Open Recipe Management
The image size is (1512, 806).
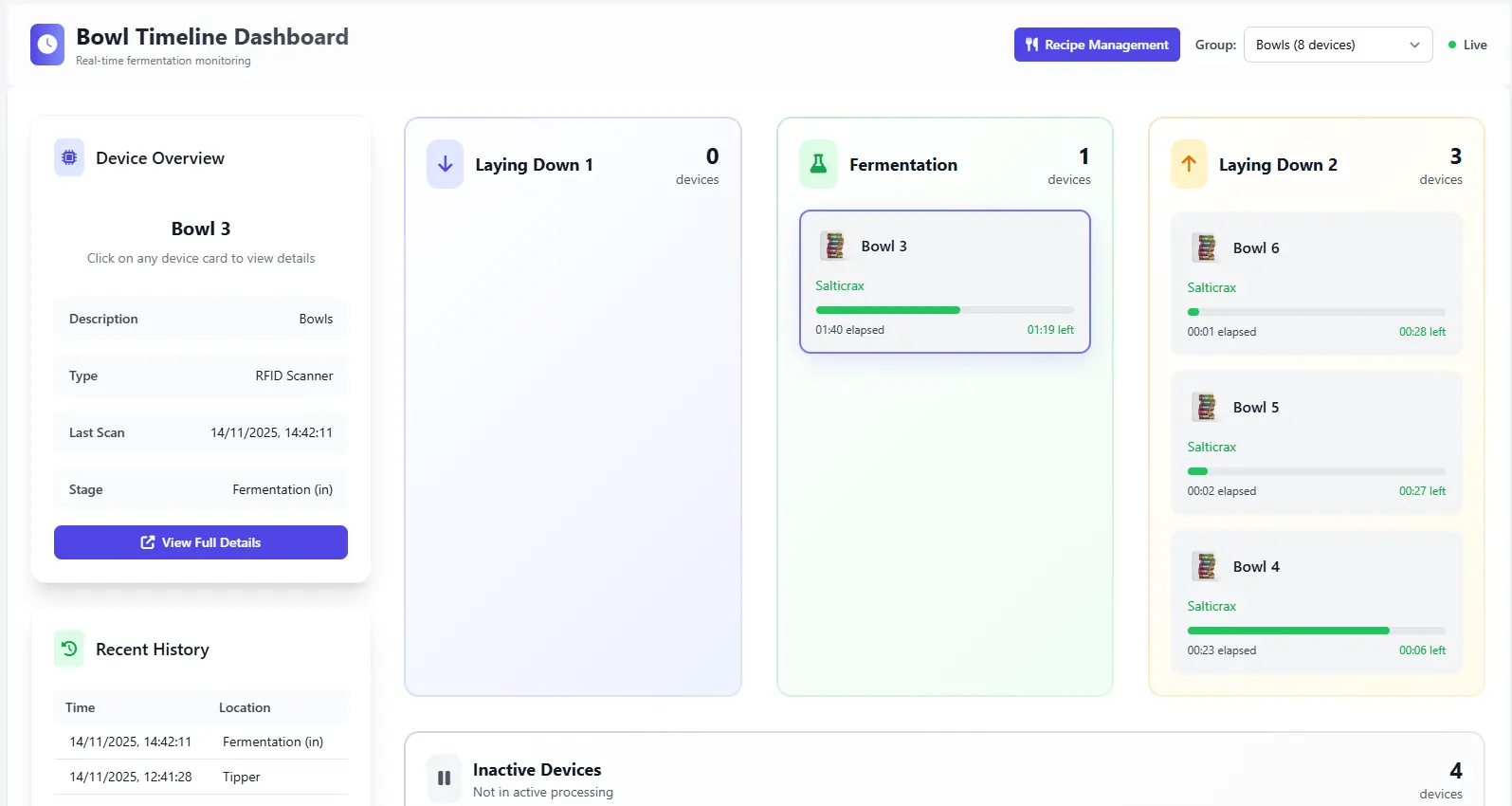pos(1097,45)
